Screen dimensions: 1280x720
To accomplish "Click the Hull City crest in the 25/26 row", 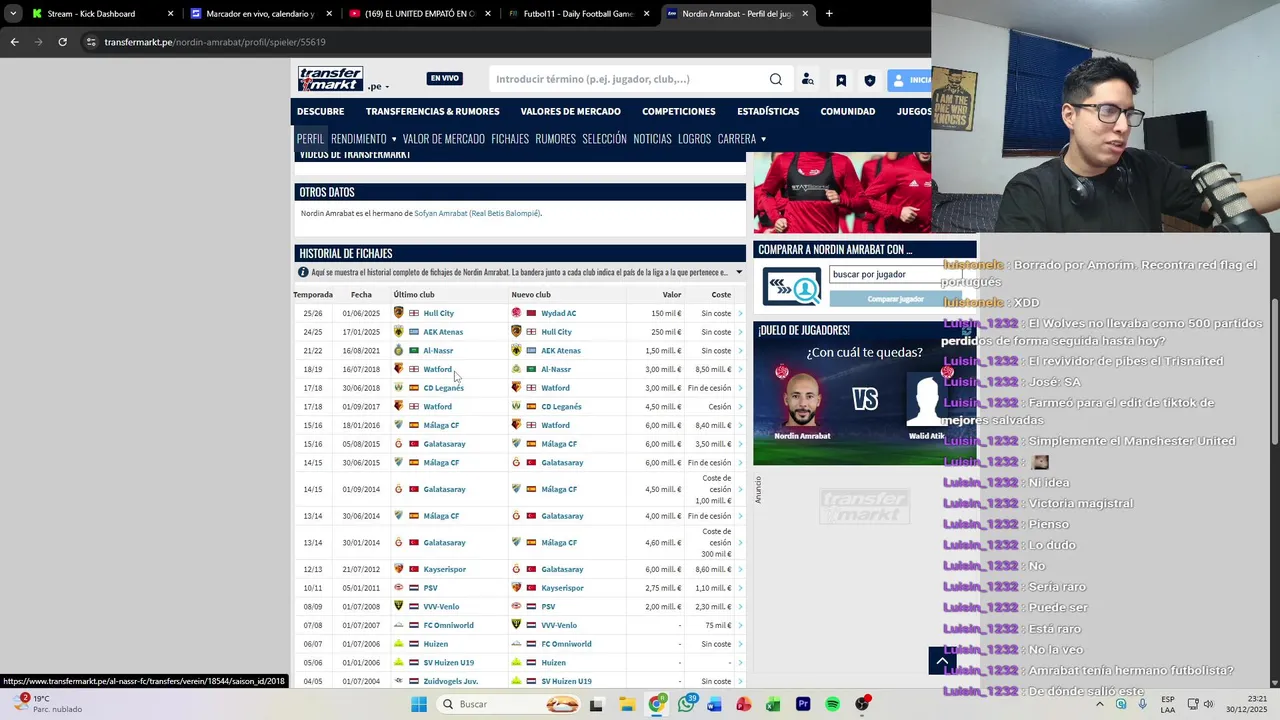I will pos(398,313).
